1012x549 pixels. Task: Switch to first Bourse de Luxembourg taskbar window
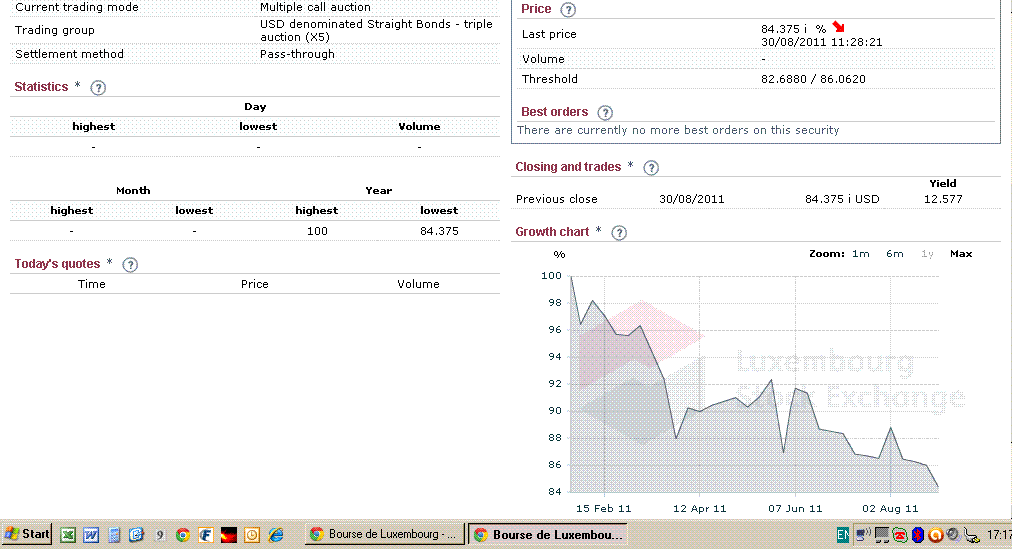tap(383, 535)
